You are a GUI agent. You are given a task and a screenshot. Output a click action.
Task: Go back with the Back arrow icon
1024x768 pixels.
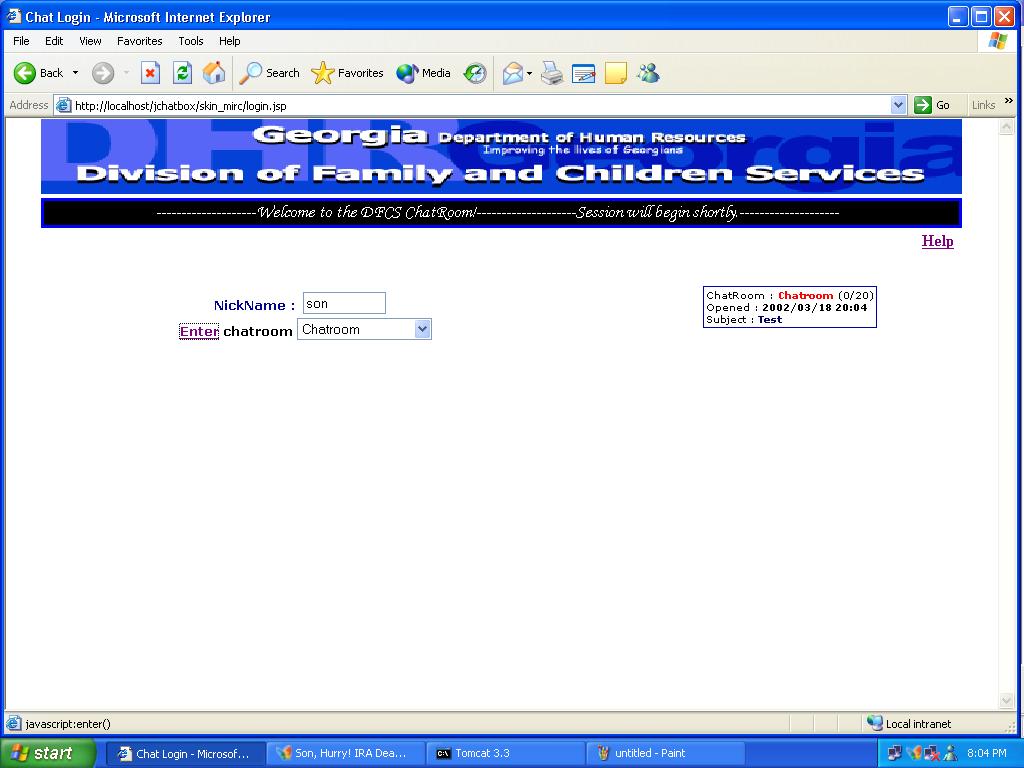pyautogui.click(x=25, y=73)
